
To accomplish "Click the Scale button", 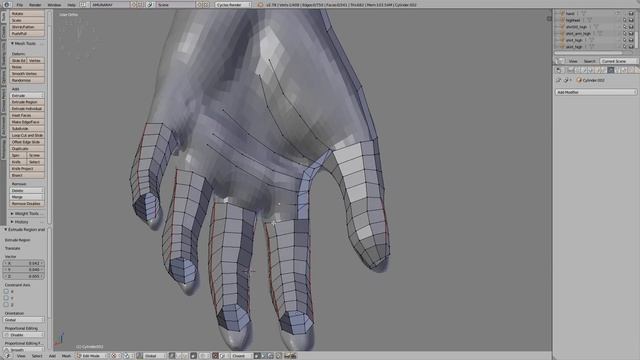I will (x=27, y=20).
